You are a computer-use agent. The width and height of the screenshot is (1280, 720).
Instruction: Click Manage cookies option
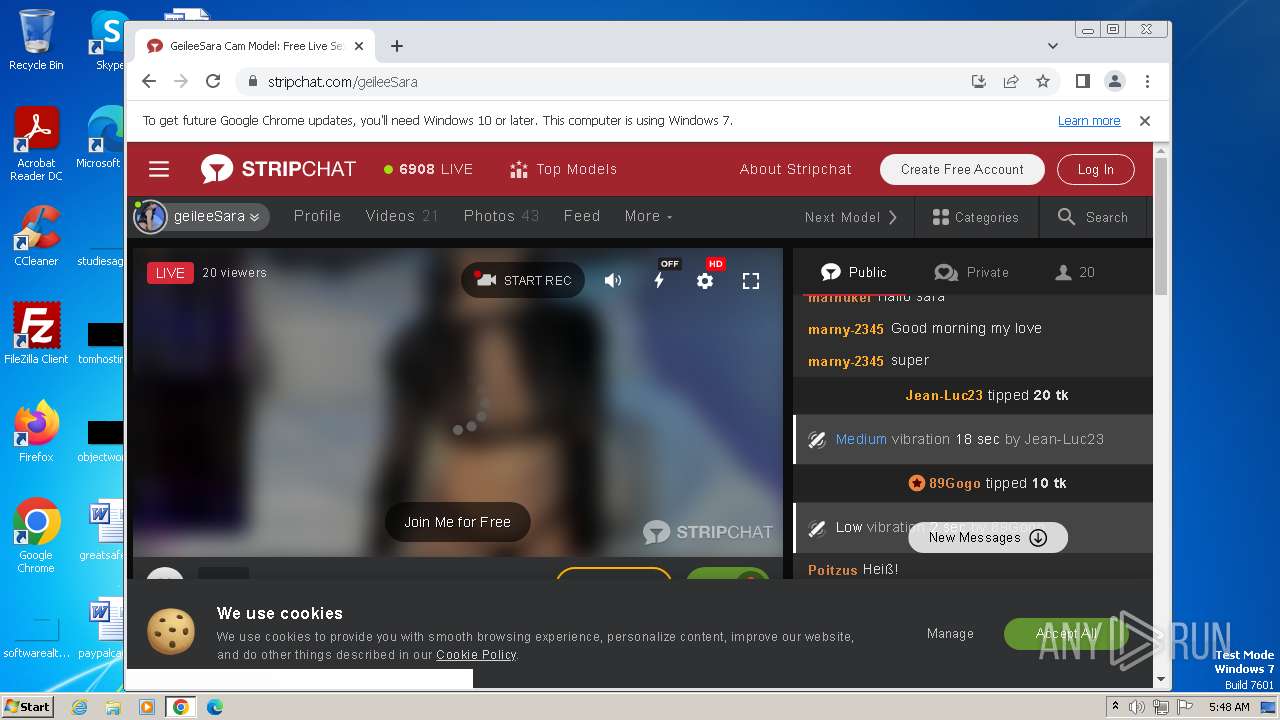950,633
